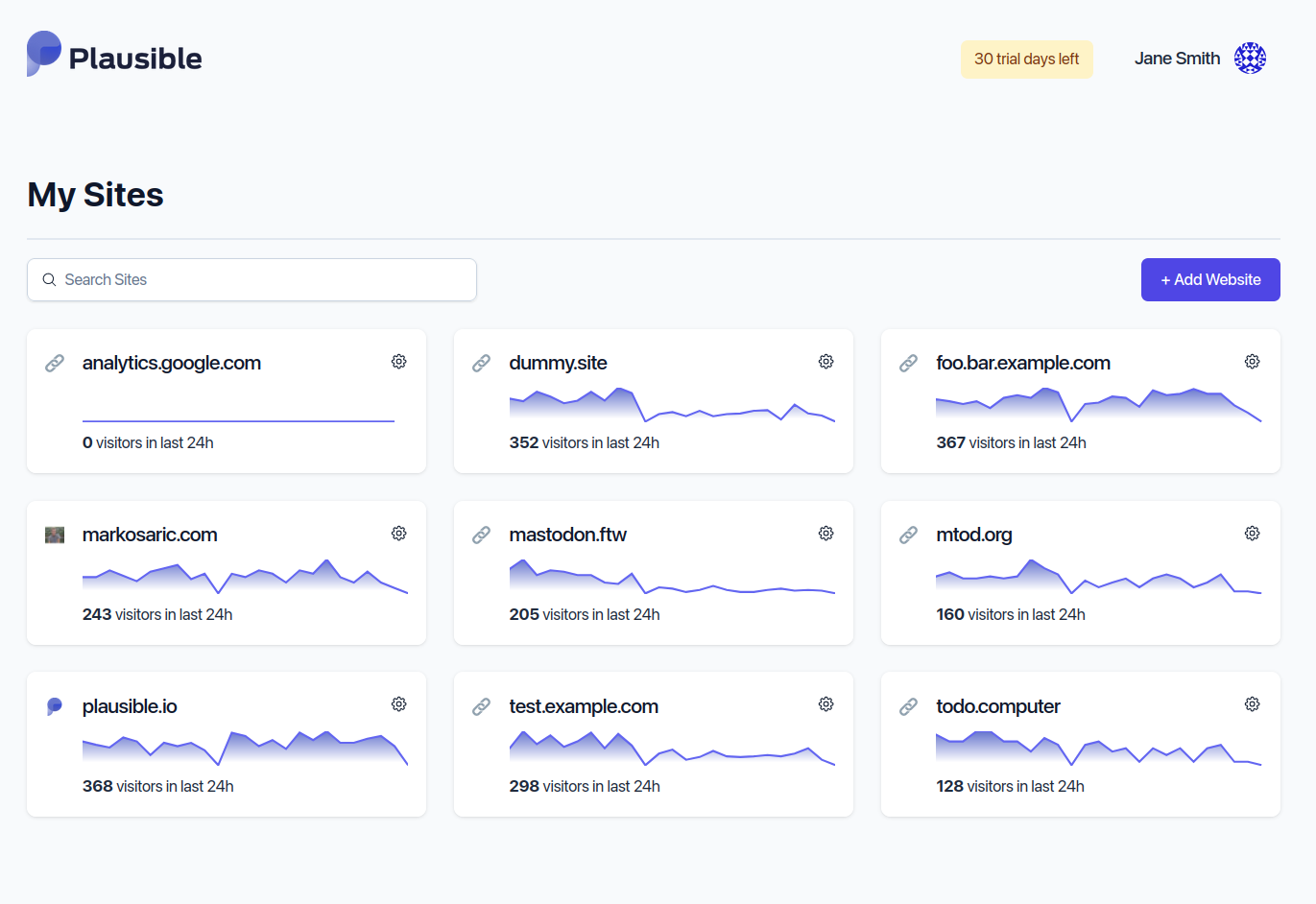Click the gear icon on foo.bar.example.com card

click(1252, 362)
